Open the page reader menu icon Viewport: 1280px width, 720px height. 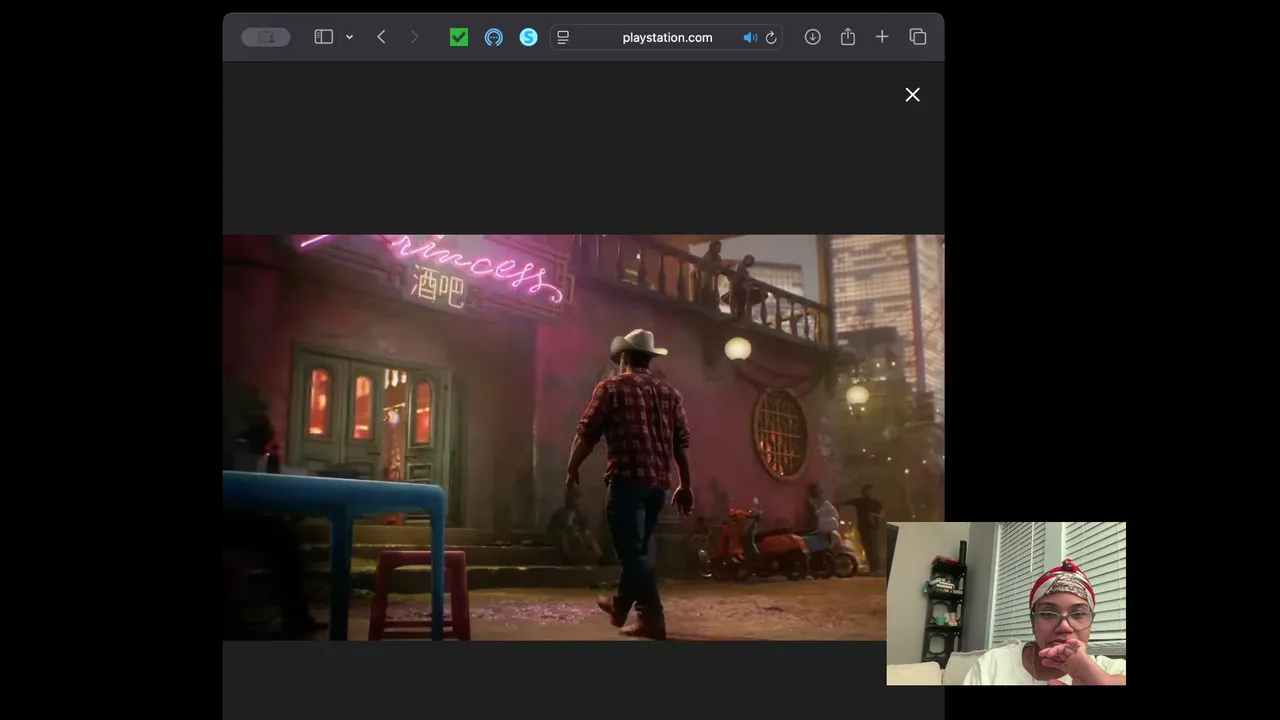tap(563, 37)
